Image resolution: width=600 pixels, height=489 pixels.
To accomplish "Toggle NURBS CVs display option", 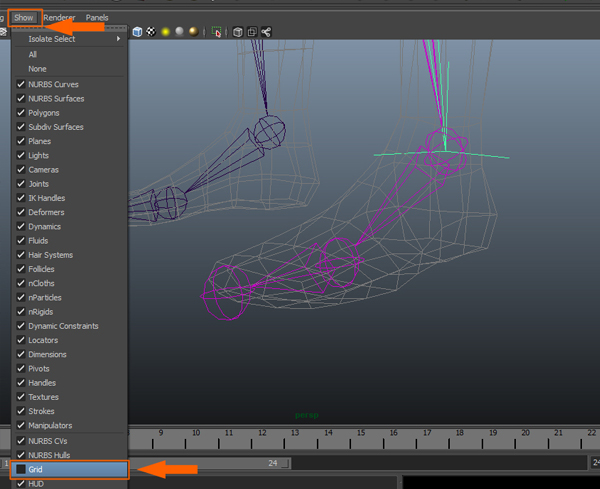I will pyautogui.click(x=69, y=441).
